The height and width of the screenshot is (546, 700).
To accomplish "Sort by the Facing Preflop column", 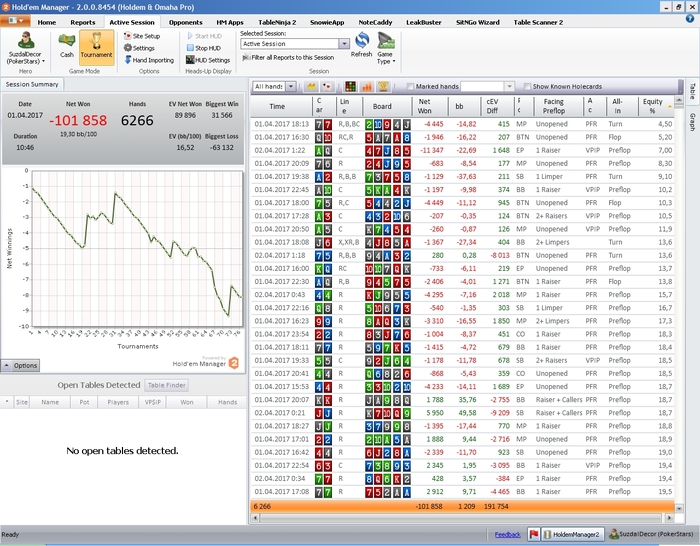I will (x=558, y=106).
